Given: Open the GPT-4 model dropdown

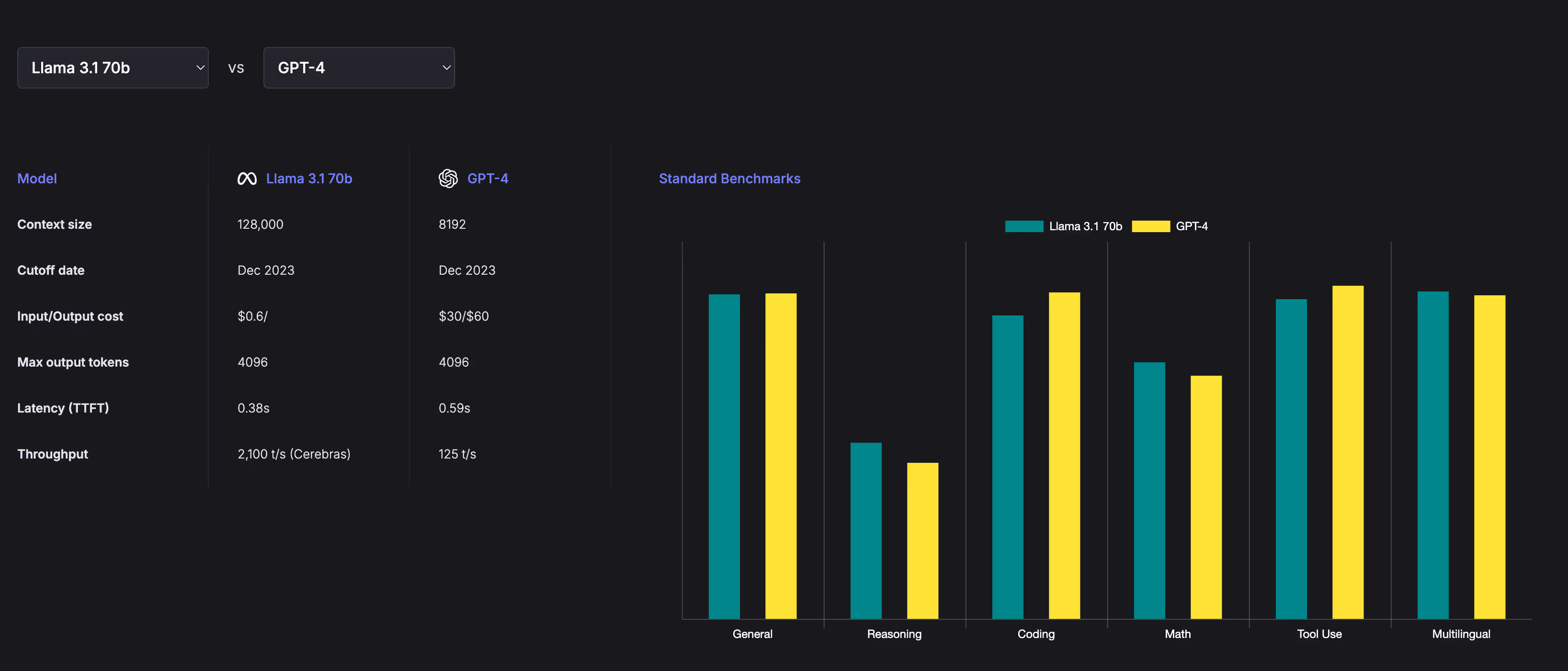Looking at the screenshot, I should click(x=359, y=67).
